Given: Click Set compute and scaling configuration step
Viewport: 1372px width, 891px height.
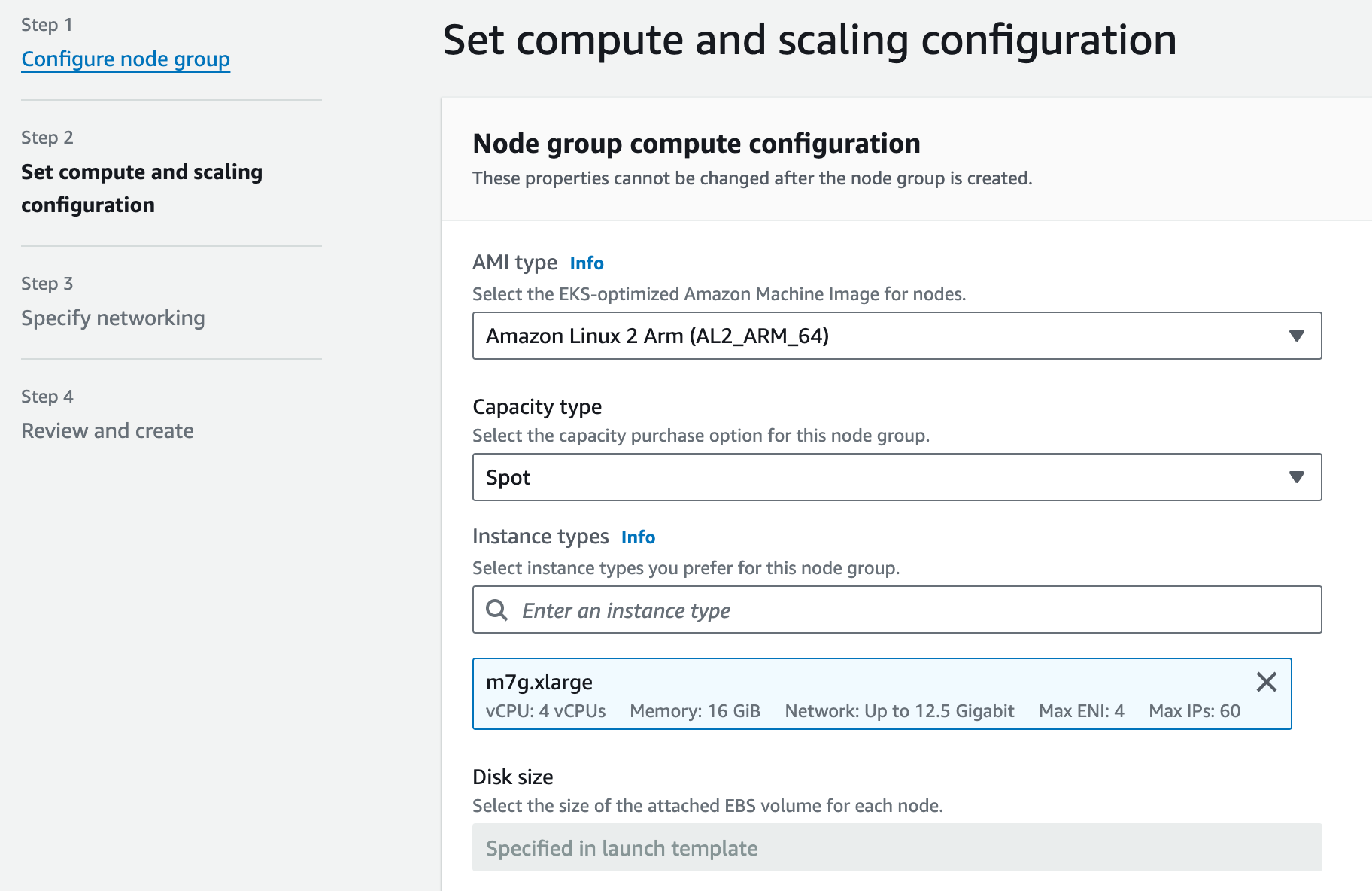Looking at the screenshot, I should tap(141, 188).
